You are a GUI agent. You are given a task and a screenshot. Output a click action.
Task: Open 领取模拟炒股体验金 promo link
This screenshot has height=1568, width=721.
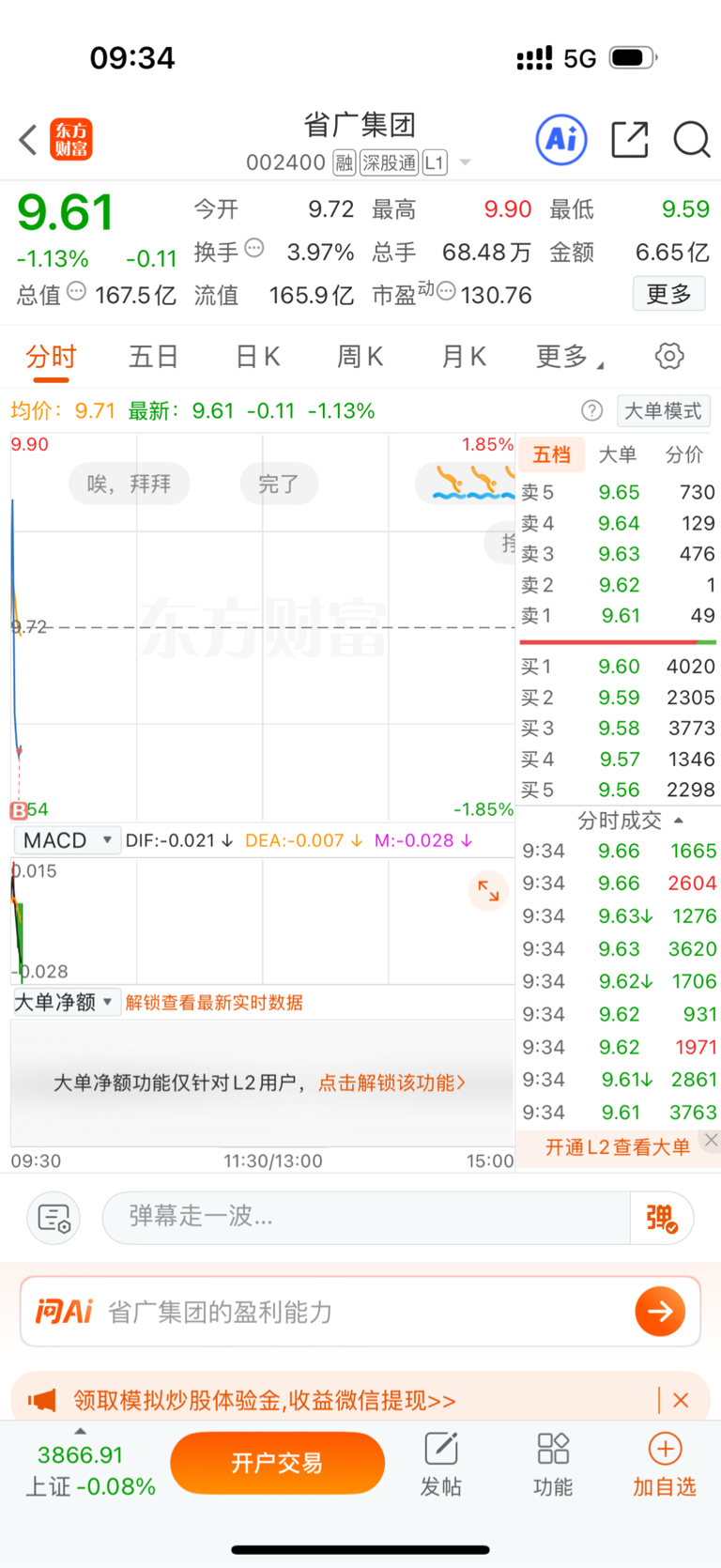(265, 1401)
